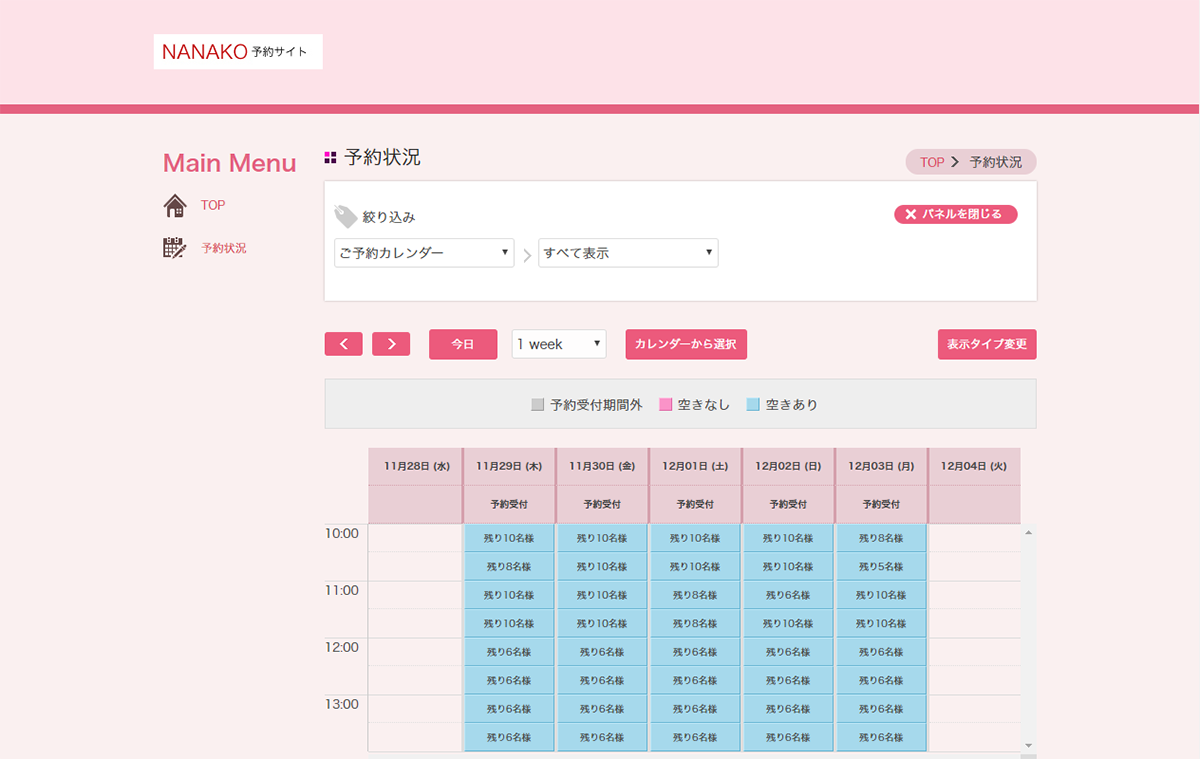This screenshot has height=759, width=1200.
Task: Pick the 13:00 slot on 11月30日
Action: pos(602,709)
